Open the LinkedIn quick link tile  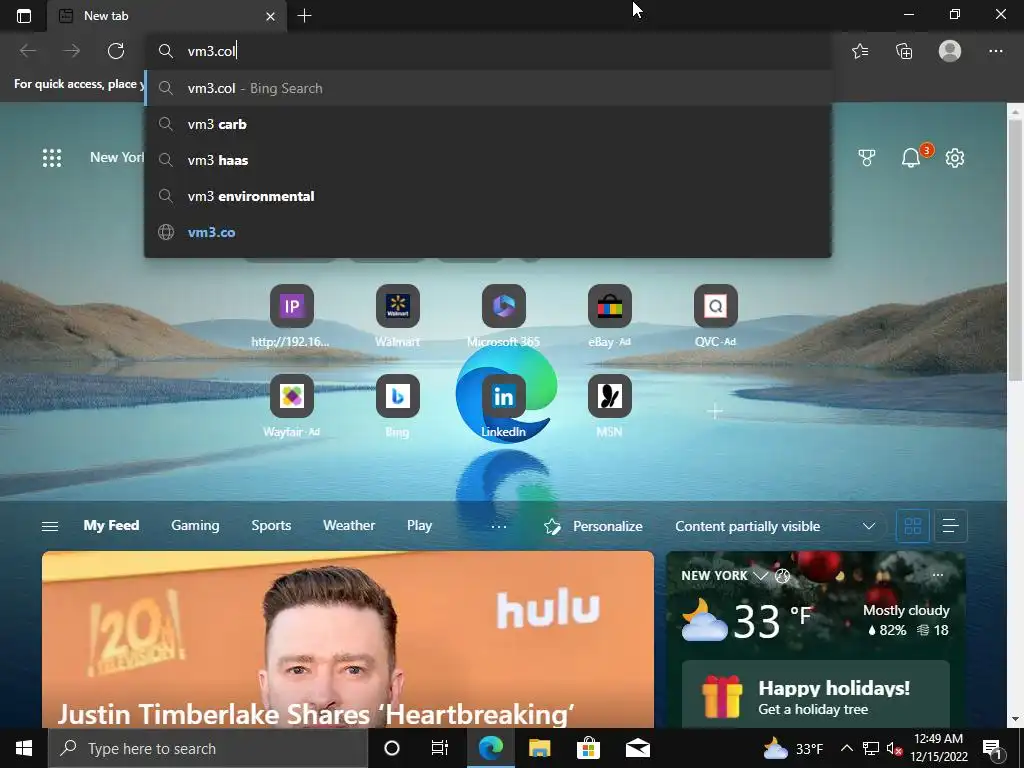click(504, 406)
